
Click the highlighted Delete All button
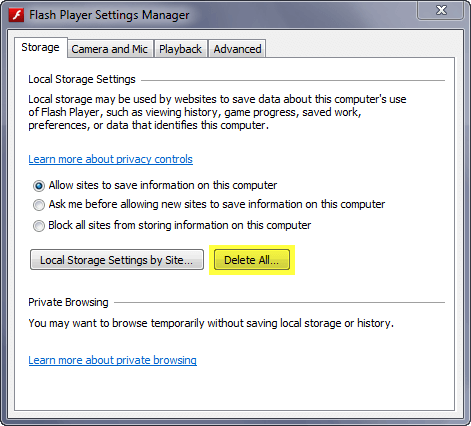point(252,260)
